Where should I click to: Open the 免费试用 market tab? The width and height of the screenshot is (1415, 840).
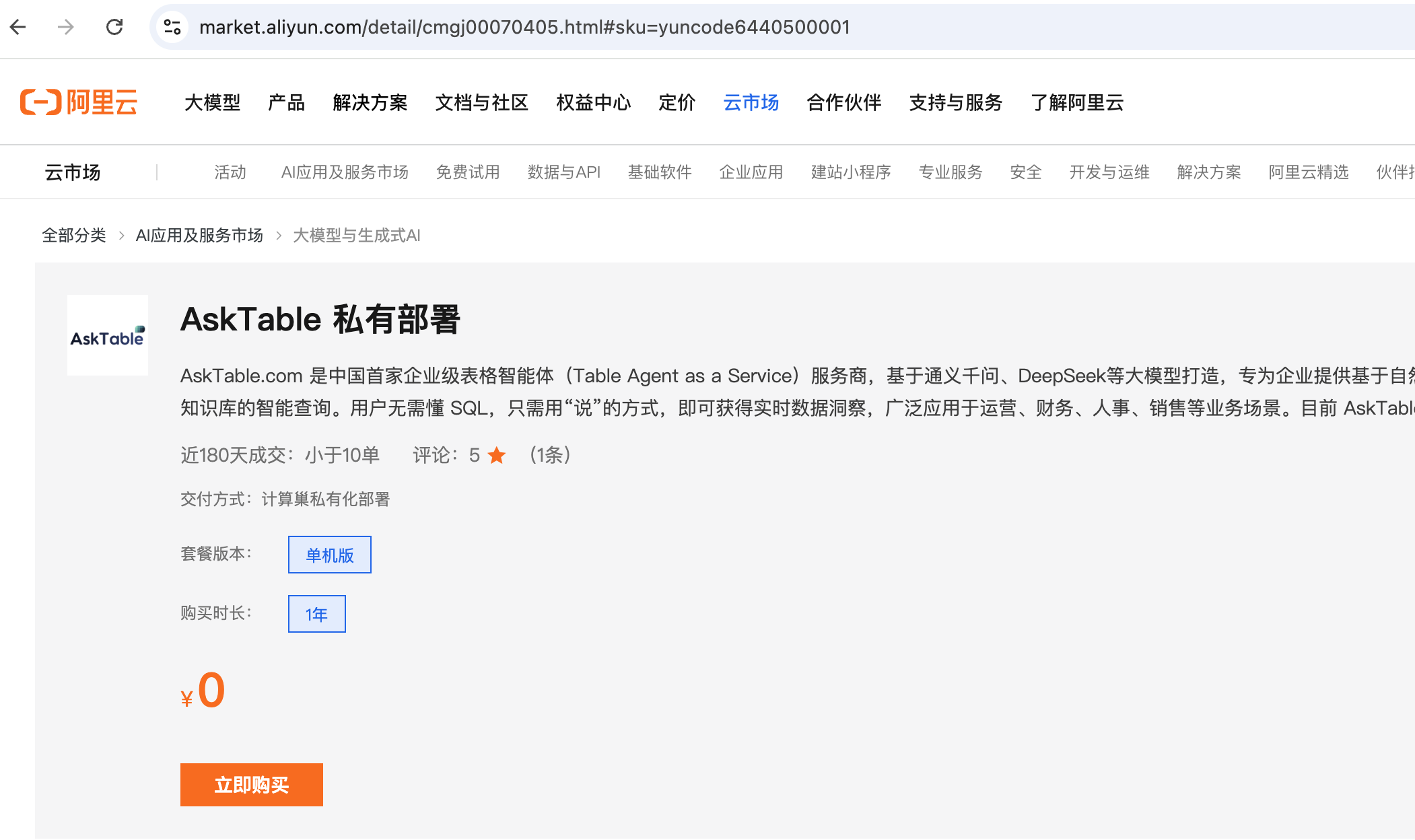tap(467, 172)
